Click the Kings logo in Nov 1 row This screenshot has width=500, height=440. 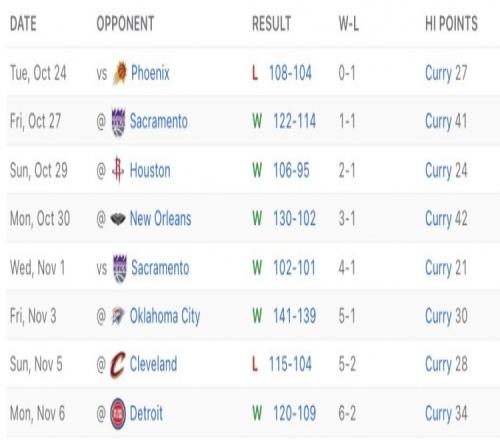click(x=120, y=268)
